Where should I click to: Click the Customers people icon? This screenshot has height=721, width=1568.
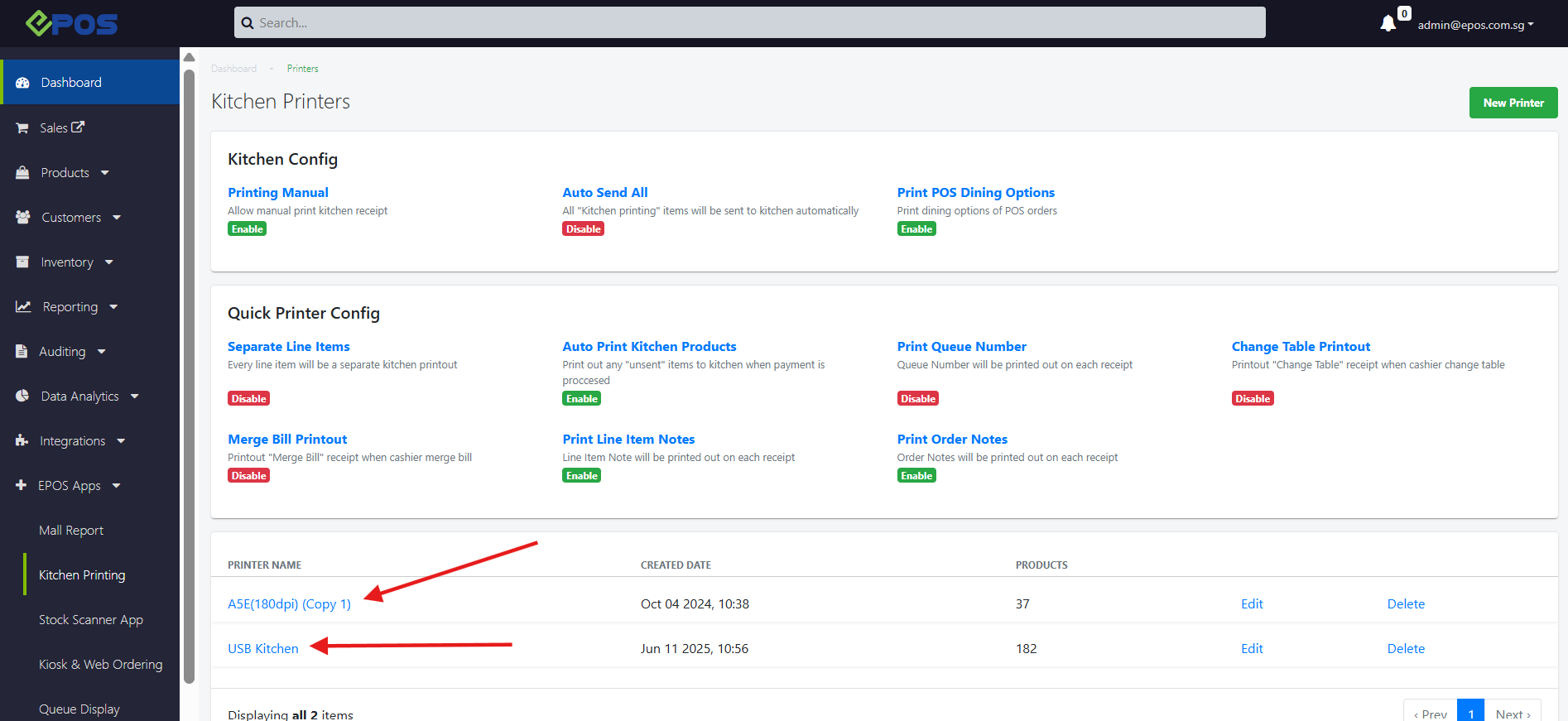22,218
